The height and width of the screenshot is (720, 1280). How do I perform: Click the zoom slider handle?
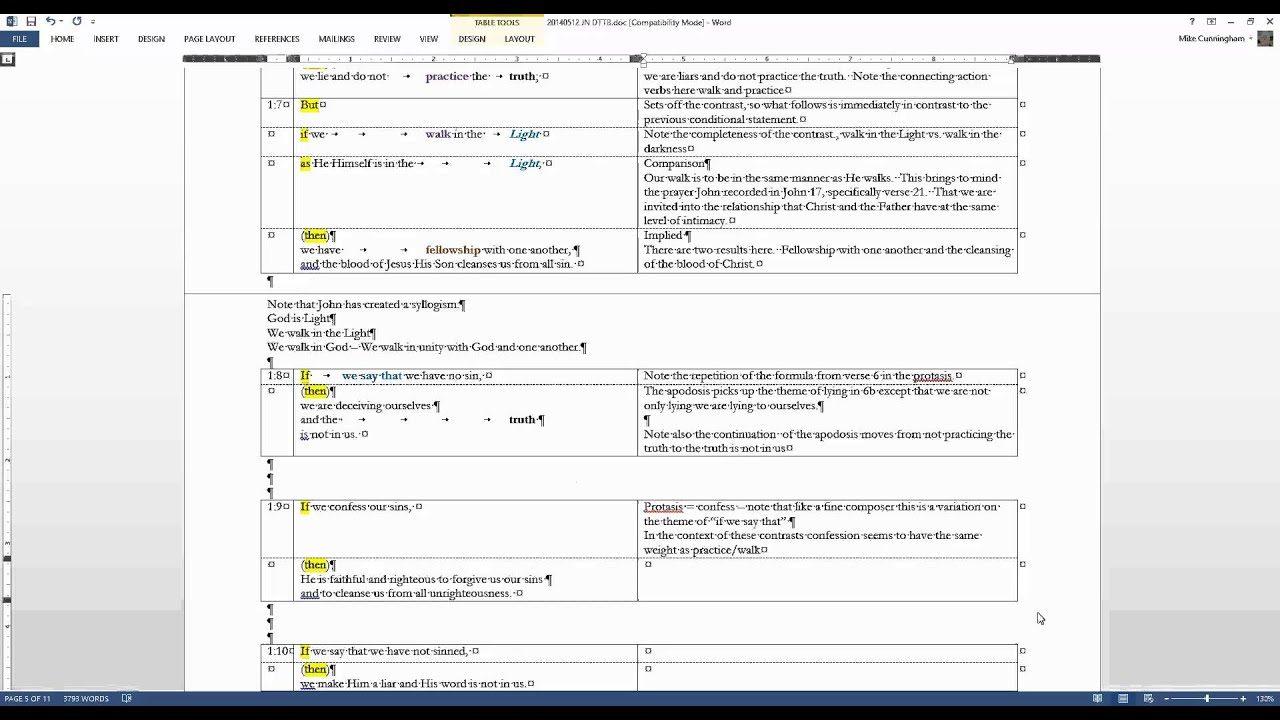coord(1207,698)
